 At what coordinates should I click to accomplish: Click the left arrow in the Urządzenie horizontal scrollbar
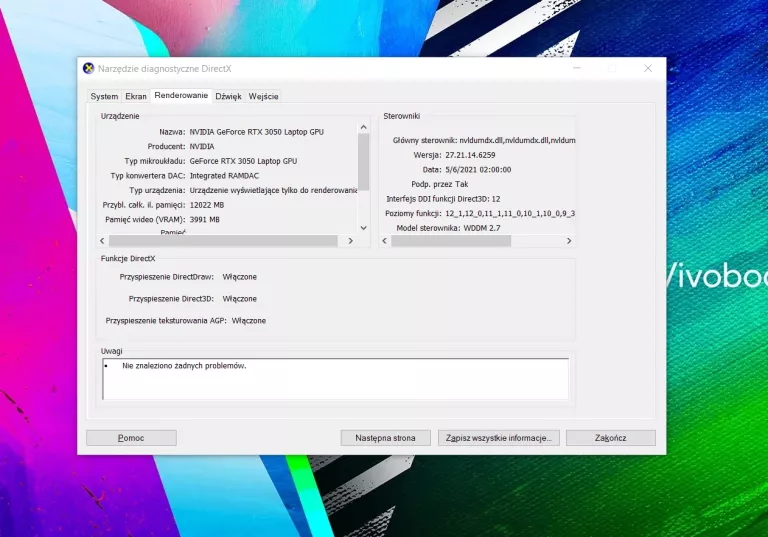(x=102, y=241)
